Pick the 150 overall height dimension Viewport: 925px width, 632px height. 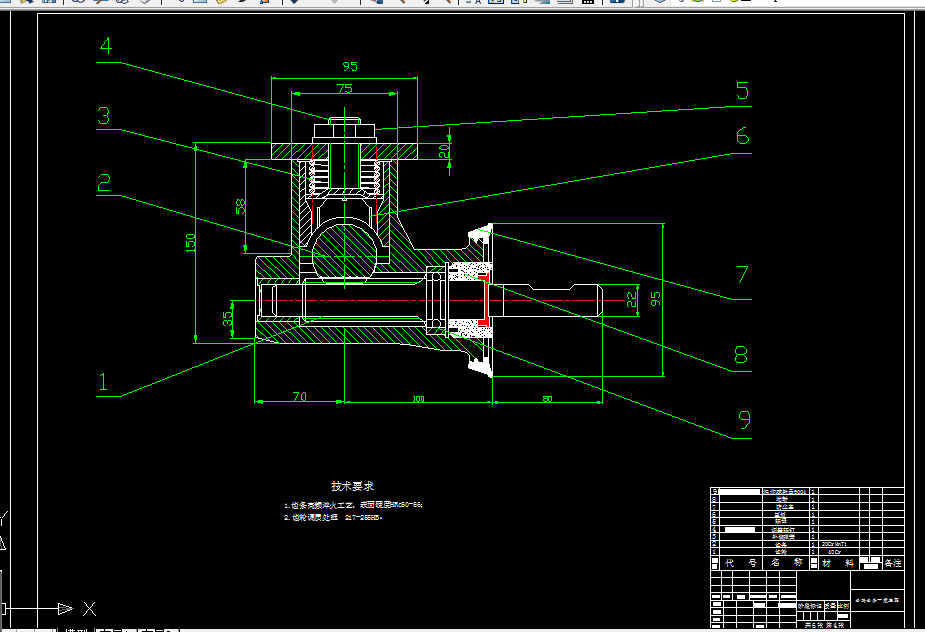[x=191, y=243]
